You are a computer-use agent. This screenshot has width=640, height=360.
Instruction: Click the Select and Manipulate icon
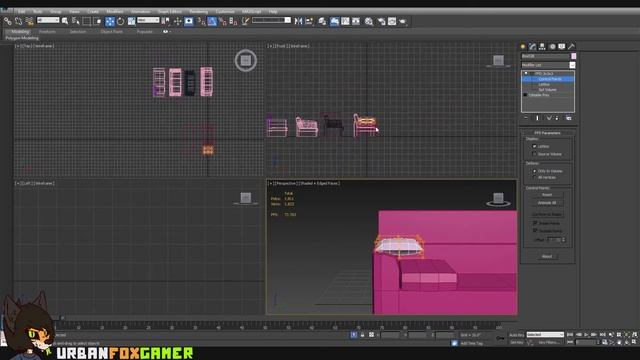178,21
